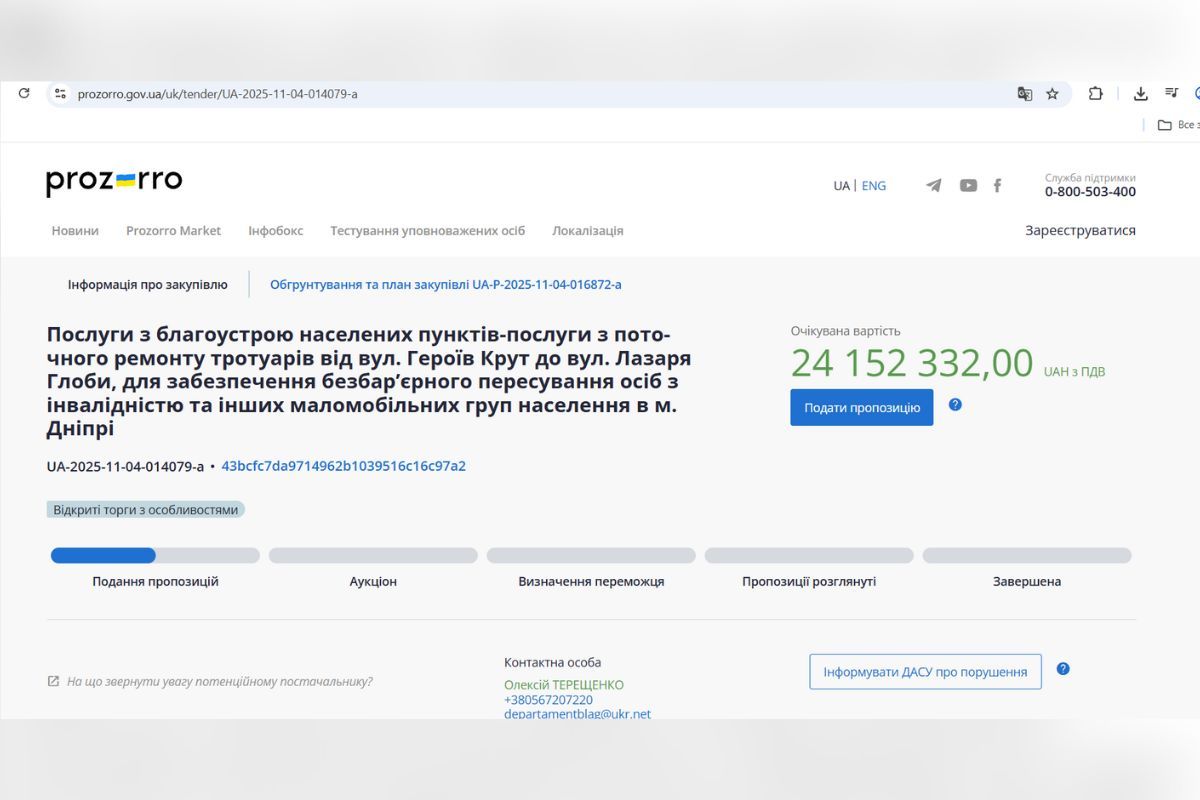Switch to the Обґрунтування та план закупівлі tab

pyautogui.click(x=445, y=284)
